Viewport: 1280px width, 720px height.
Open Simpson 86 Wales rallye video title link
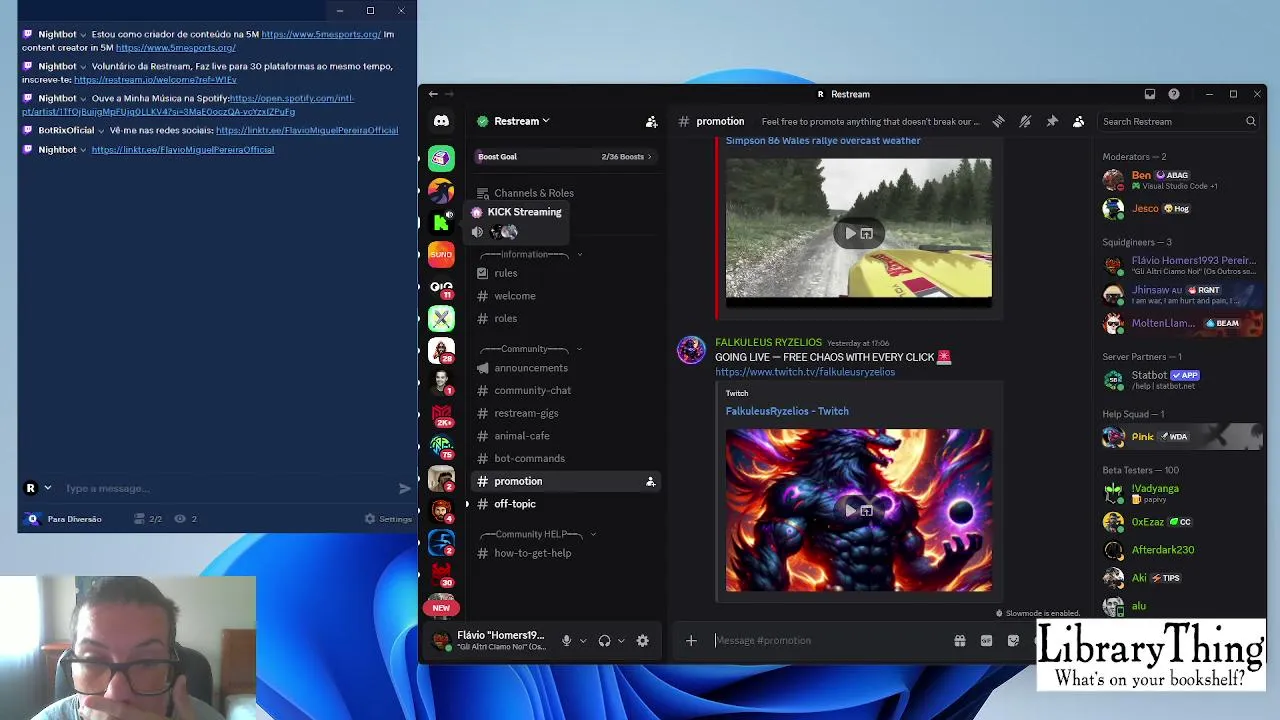823,140
